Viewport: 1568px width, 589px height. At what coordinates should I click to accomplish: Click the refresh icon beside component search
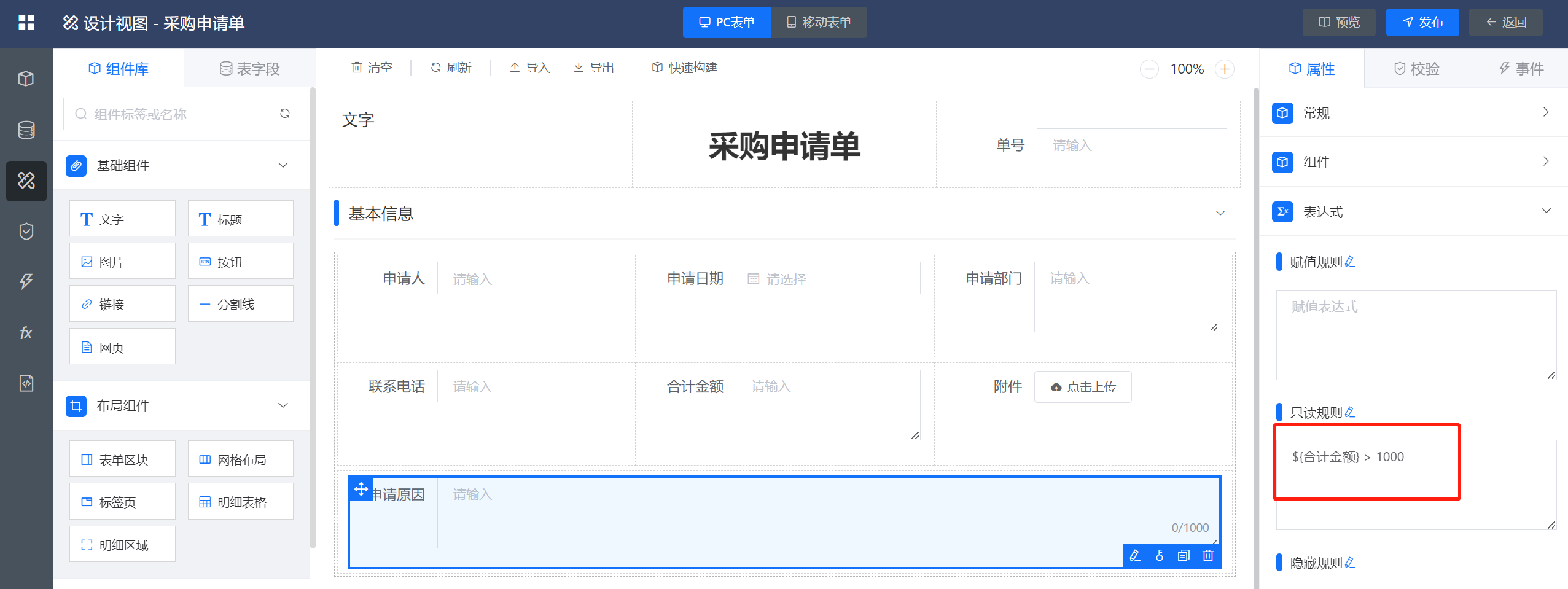[x=284, y=114]
